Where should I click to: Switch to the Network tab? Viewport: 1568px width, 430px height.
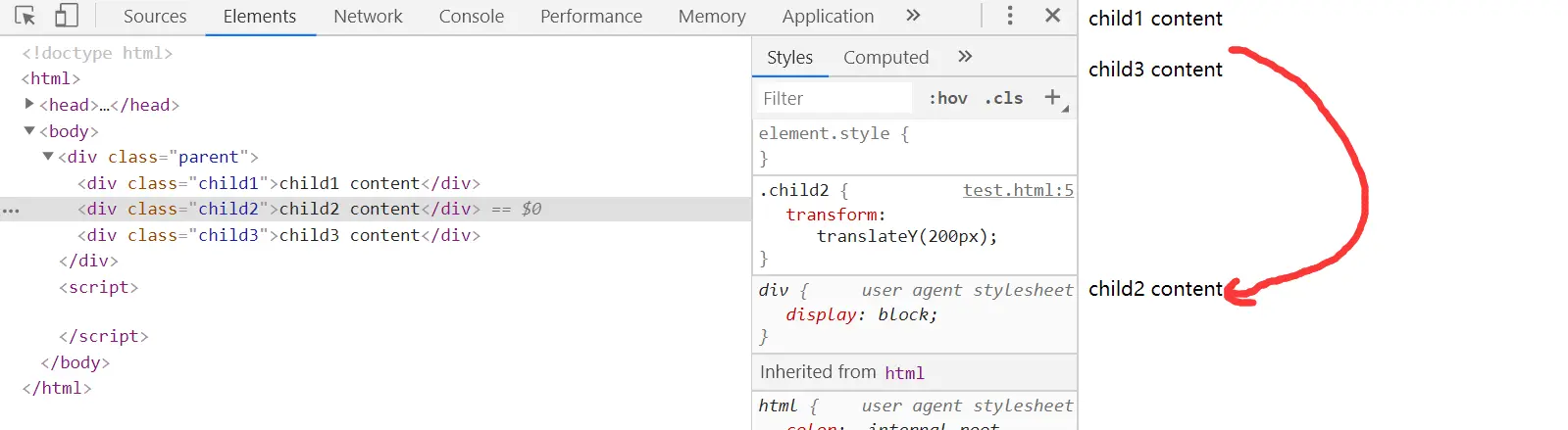tap(368, 17)
